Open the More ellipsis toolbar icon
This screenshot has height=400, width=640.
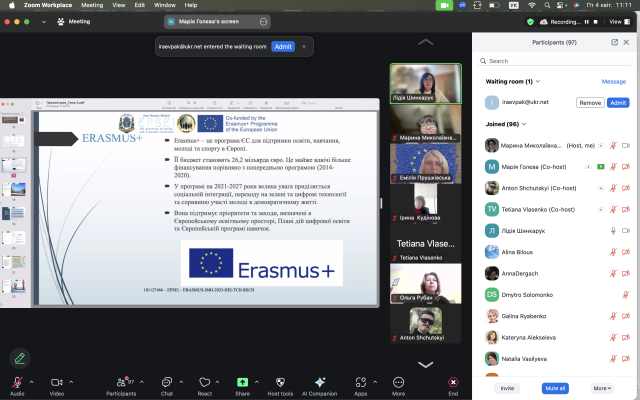[x=398, y=382]
